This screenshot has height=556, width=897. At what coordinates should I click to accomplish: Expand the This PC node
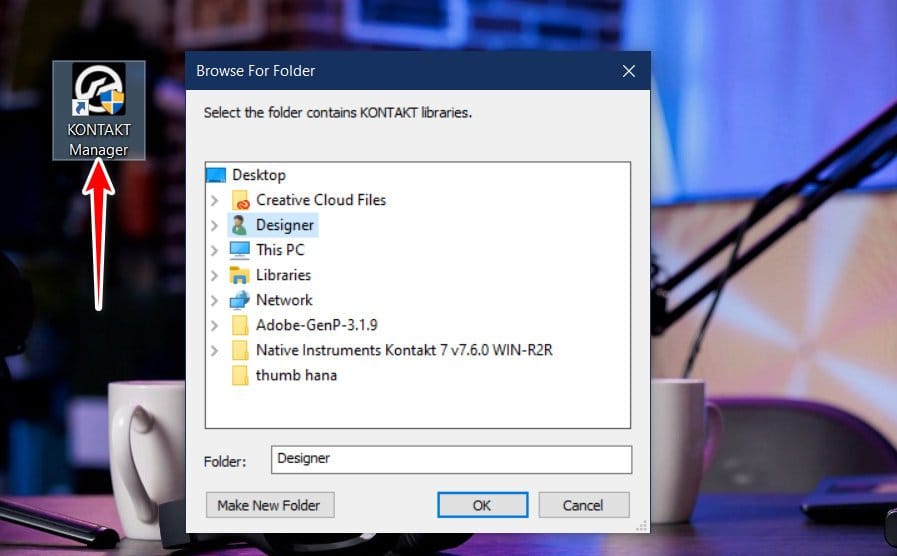215,250
